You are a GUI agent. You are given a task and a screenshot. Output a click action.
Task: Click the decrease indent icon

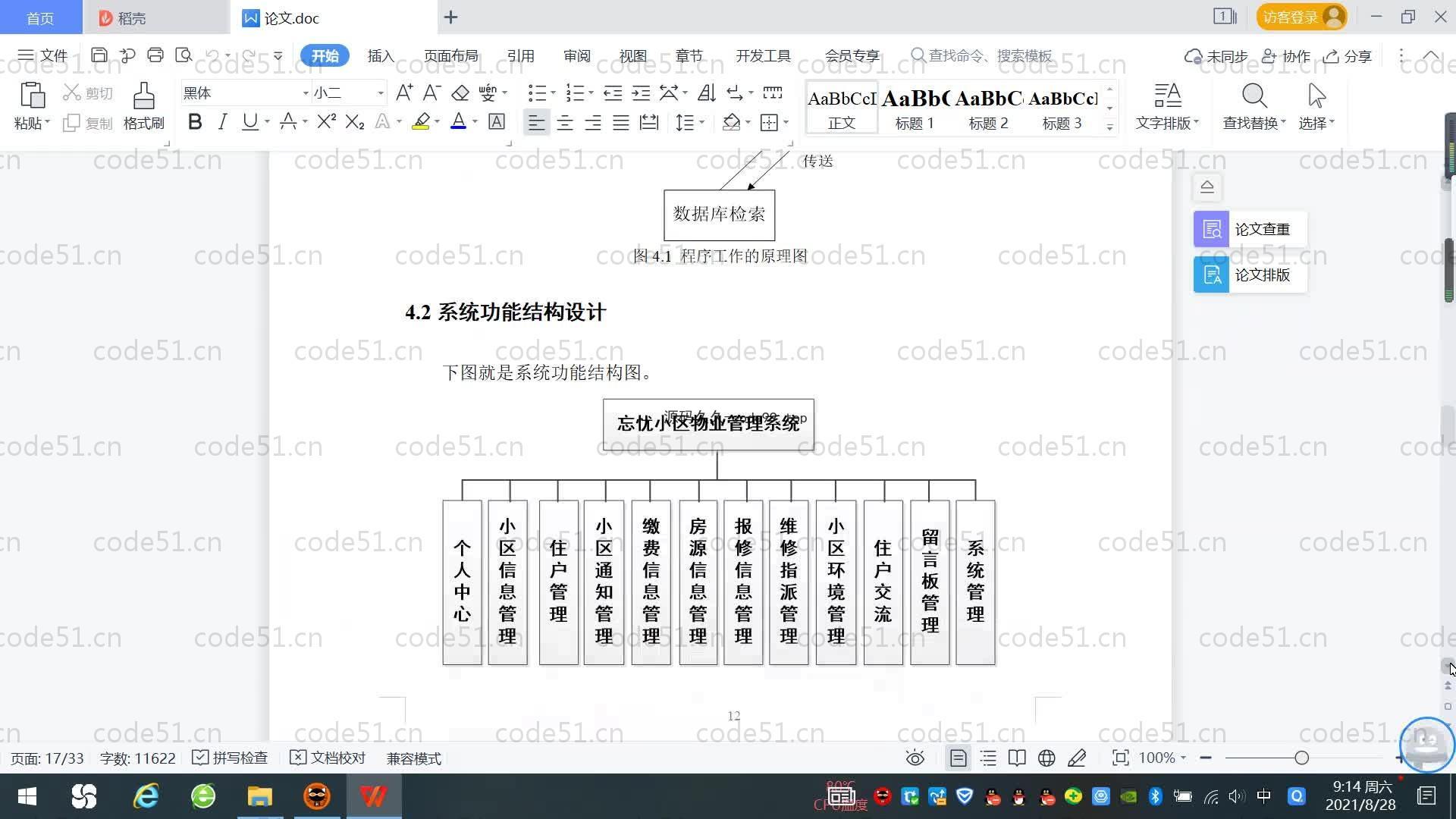(x=613, y=93)
